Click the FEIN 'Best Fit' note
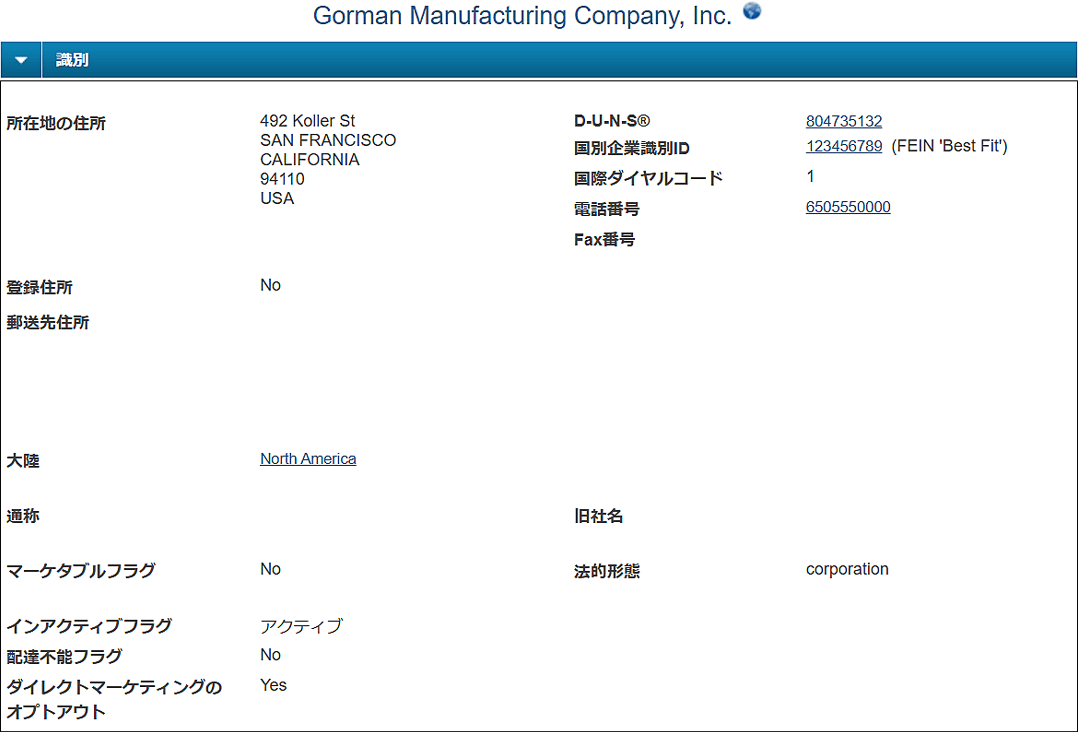The image size is (1078, 732). click(x=949, y=146)
